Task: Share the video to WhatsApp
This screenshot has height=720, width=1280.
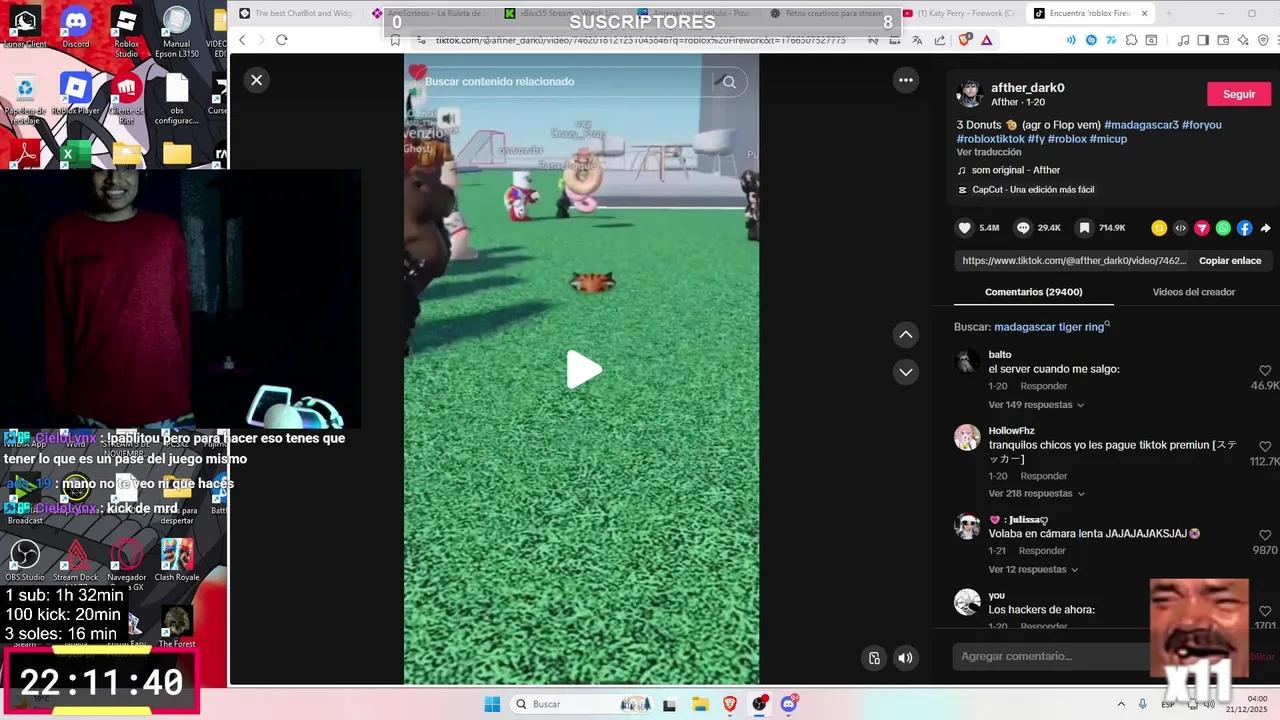Action: pyautogui.click(x=1223, y=228)
